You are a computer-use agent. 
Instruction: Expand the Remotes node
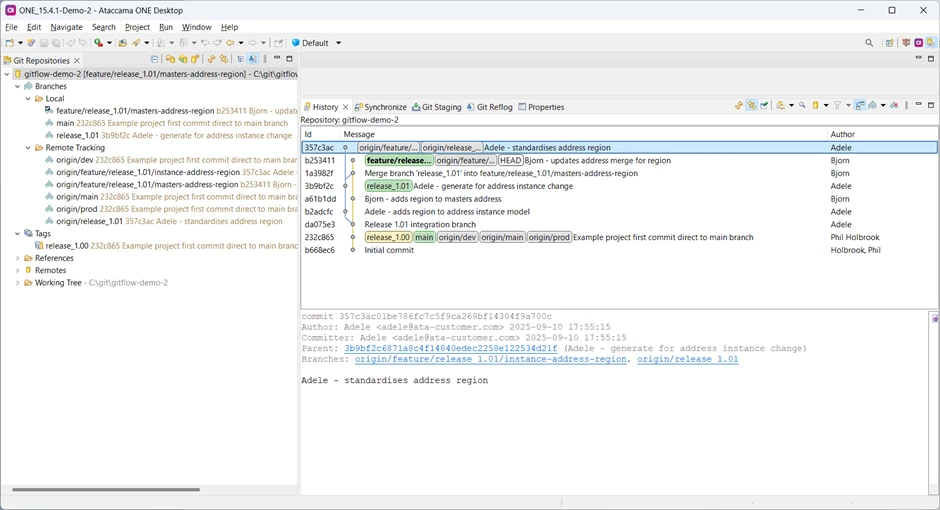pos(17,270)
